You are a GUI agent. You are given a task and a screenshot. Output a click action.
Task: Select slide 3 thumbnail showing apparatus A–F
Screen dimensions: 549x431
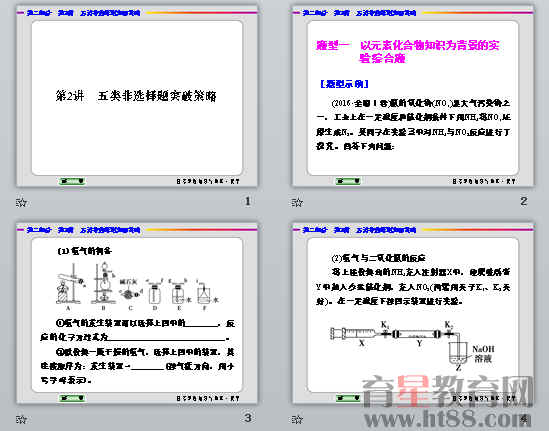pyautogui.click(x=137, y=313)
